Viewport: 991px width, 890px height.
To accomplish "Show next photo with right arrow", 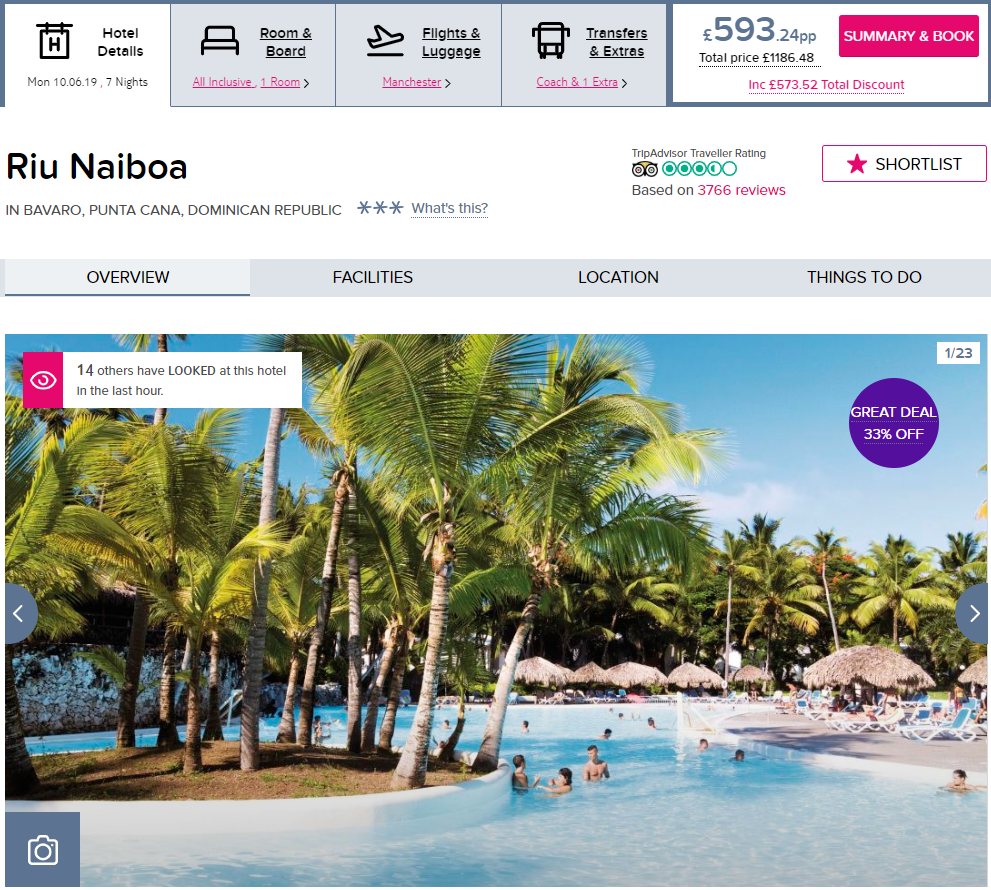I will coord(973,614).
